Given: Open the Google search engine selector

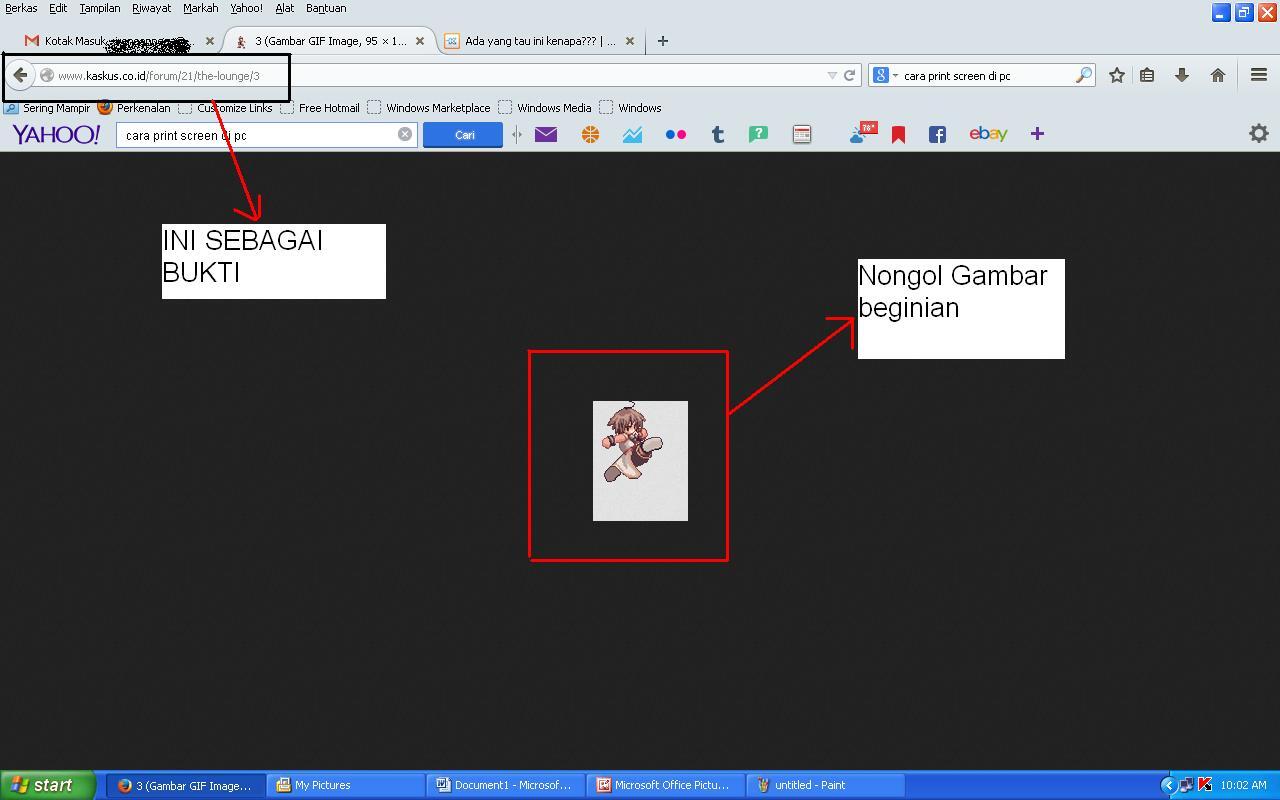Looking at the screenshot, I should (884, 75).
